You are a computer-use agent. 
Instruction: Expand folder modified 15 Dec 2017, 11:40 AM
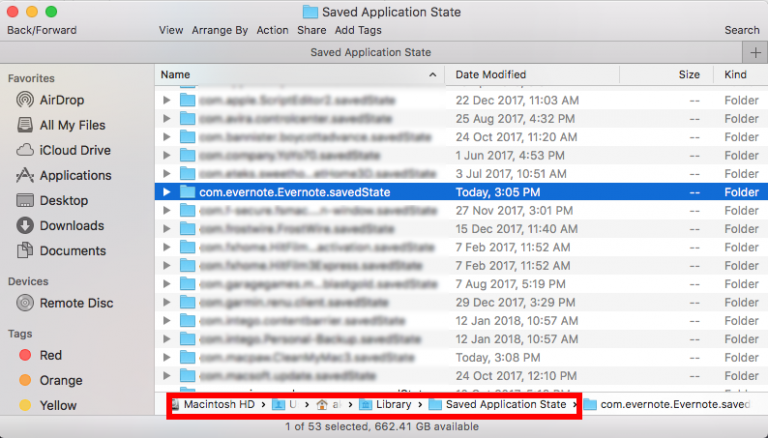[x=167, y=229]
